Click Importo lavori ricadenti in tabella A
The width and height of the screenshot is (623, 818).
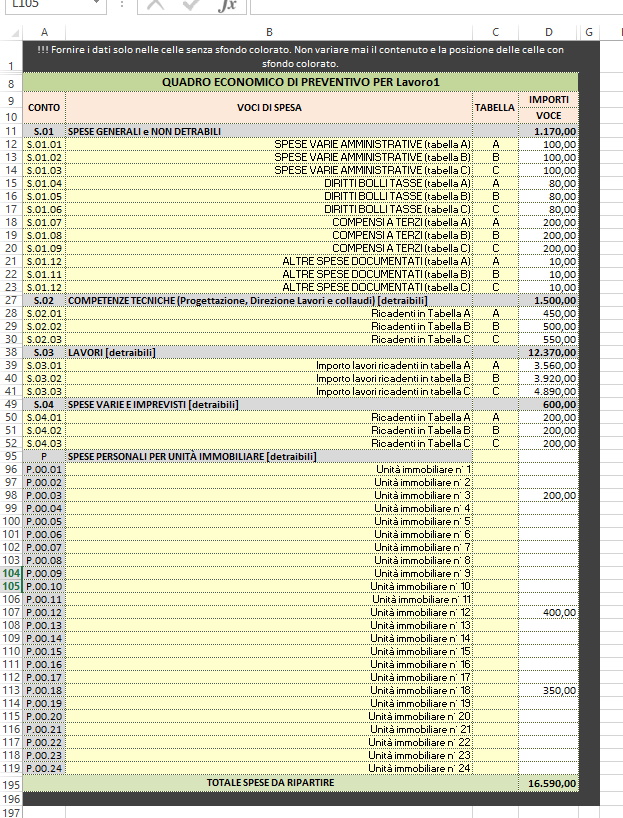click(x=269, y=366)
